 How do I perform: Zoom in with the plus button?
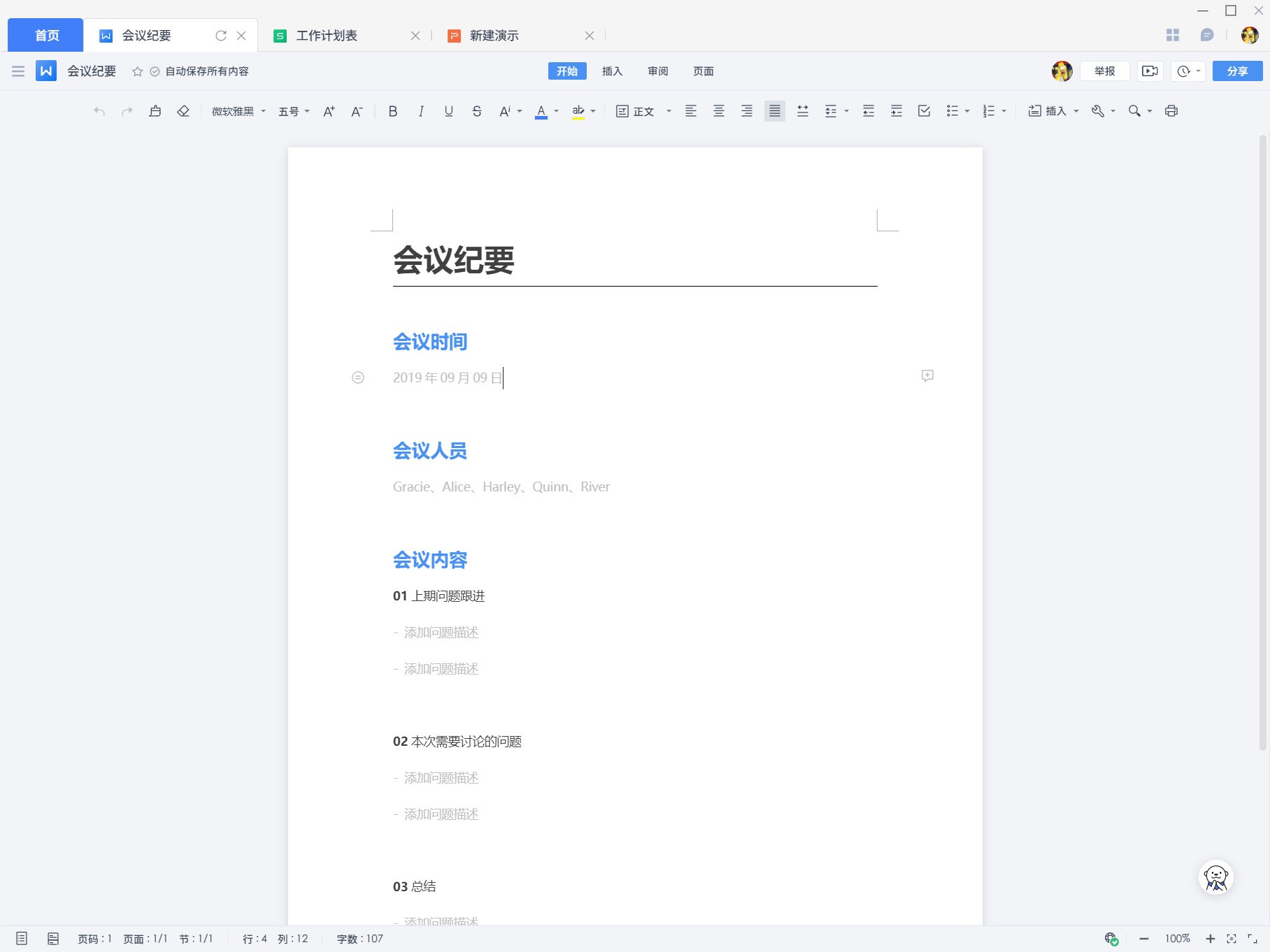1210,939
